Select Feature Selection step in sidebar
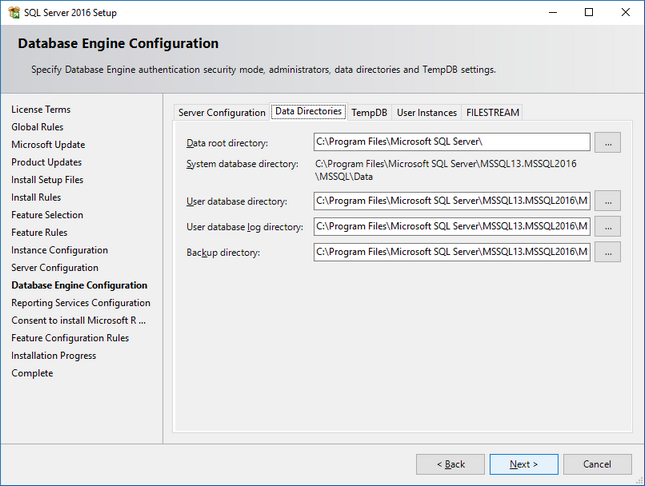Image resolution: width=645 pixels, height=486 pixels. [x=47, y=215]
